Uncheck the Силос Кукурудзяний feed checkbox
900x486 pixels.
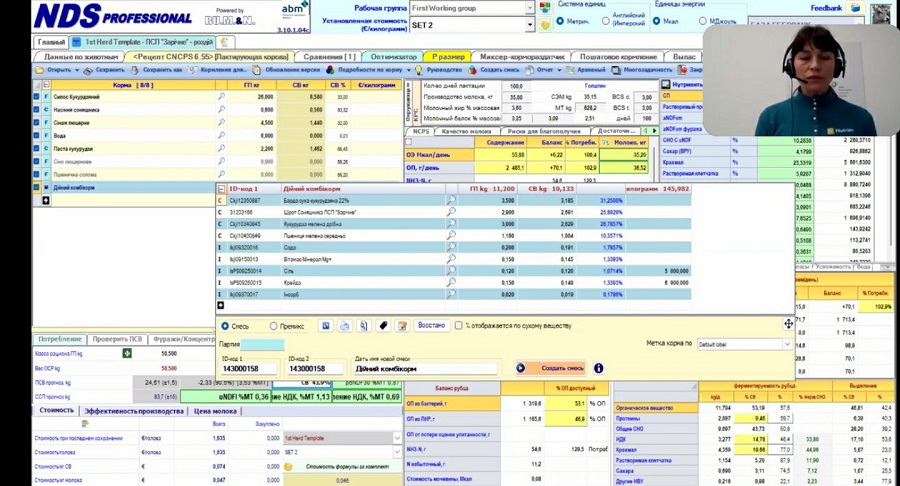37,97
